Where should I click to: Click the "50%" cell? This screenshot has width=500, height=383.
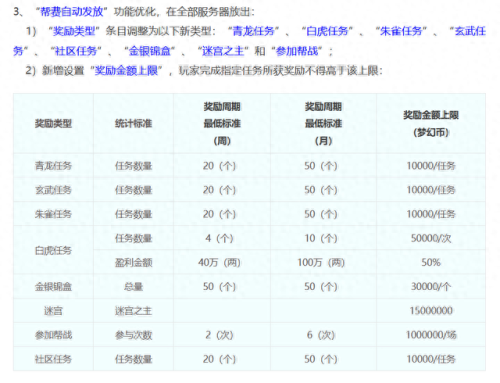click(431, 262)
